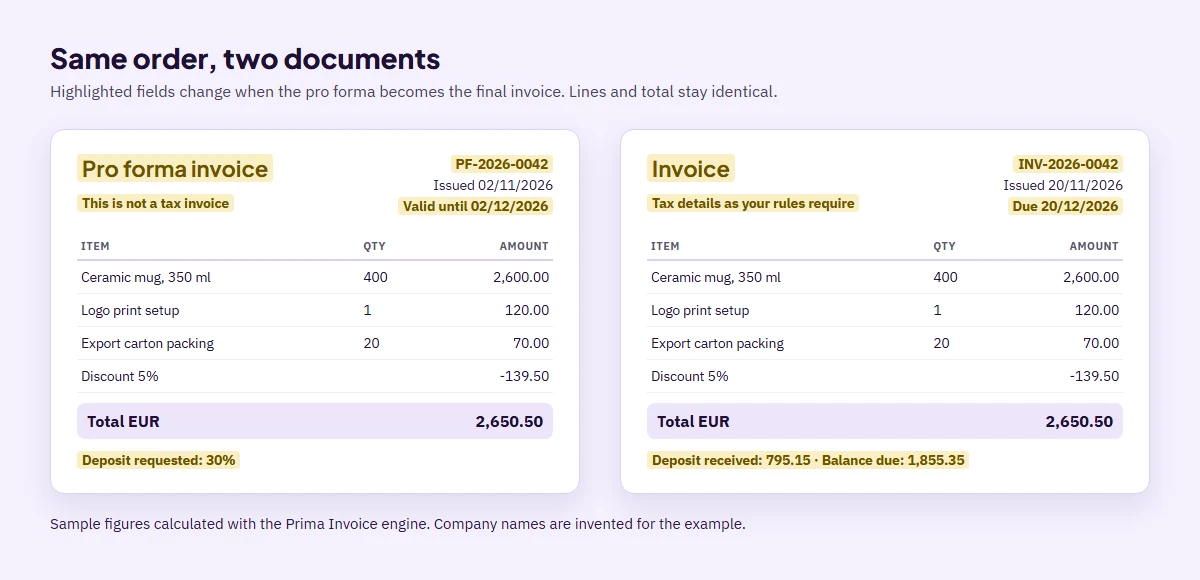Click amount 2,600.00 in the pro forma
Image resolution: width=1200 pixels, height=580 pixels.
point(521,277)
